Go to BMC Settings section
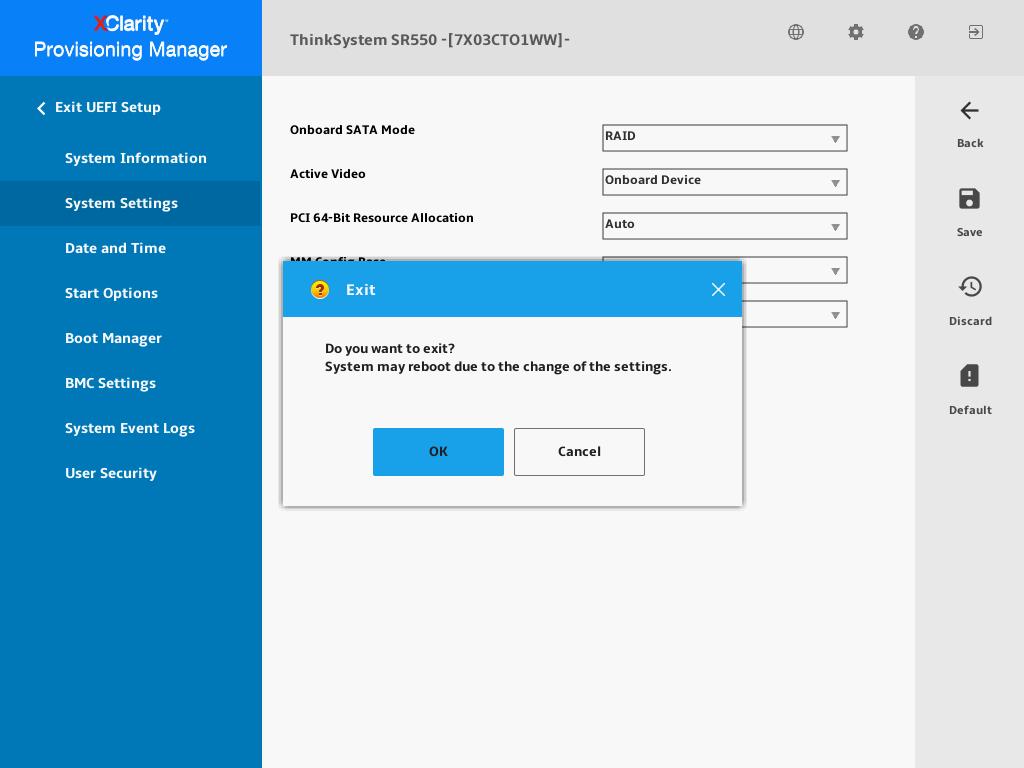 pyautogui.click(x=110, y=383)
